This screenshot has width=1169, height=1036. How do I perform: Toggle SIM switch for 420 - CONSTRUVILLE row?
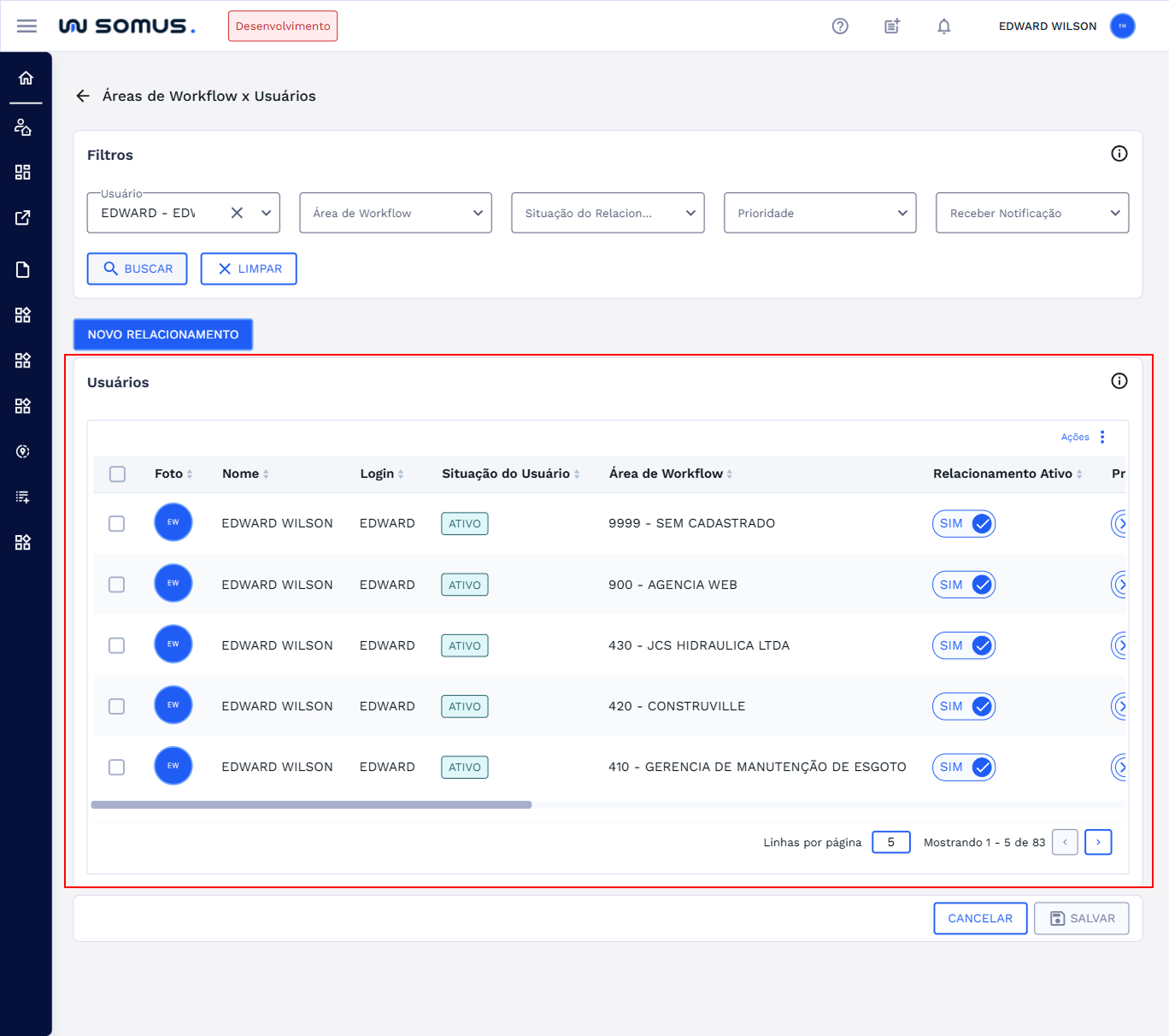pos(964,706)
